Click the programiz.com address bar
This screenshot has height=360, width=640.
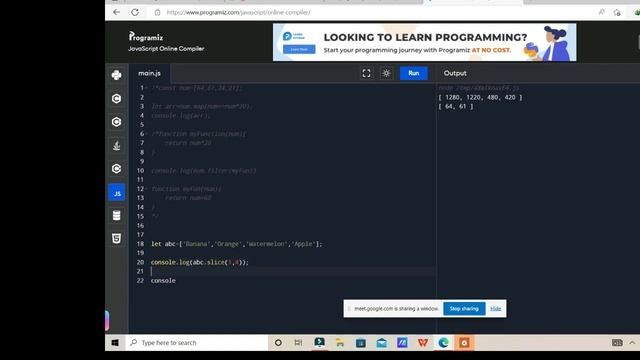[x=238, y=13]
